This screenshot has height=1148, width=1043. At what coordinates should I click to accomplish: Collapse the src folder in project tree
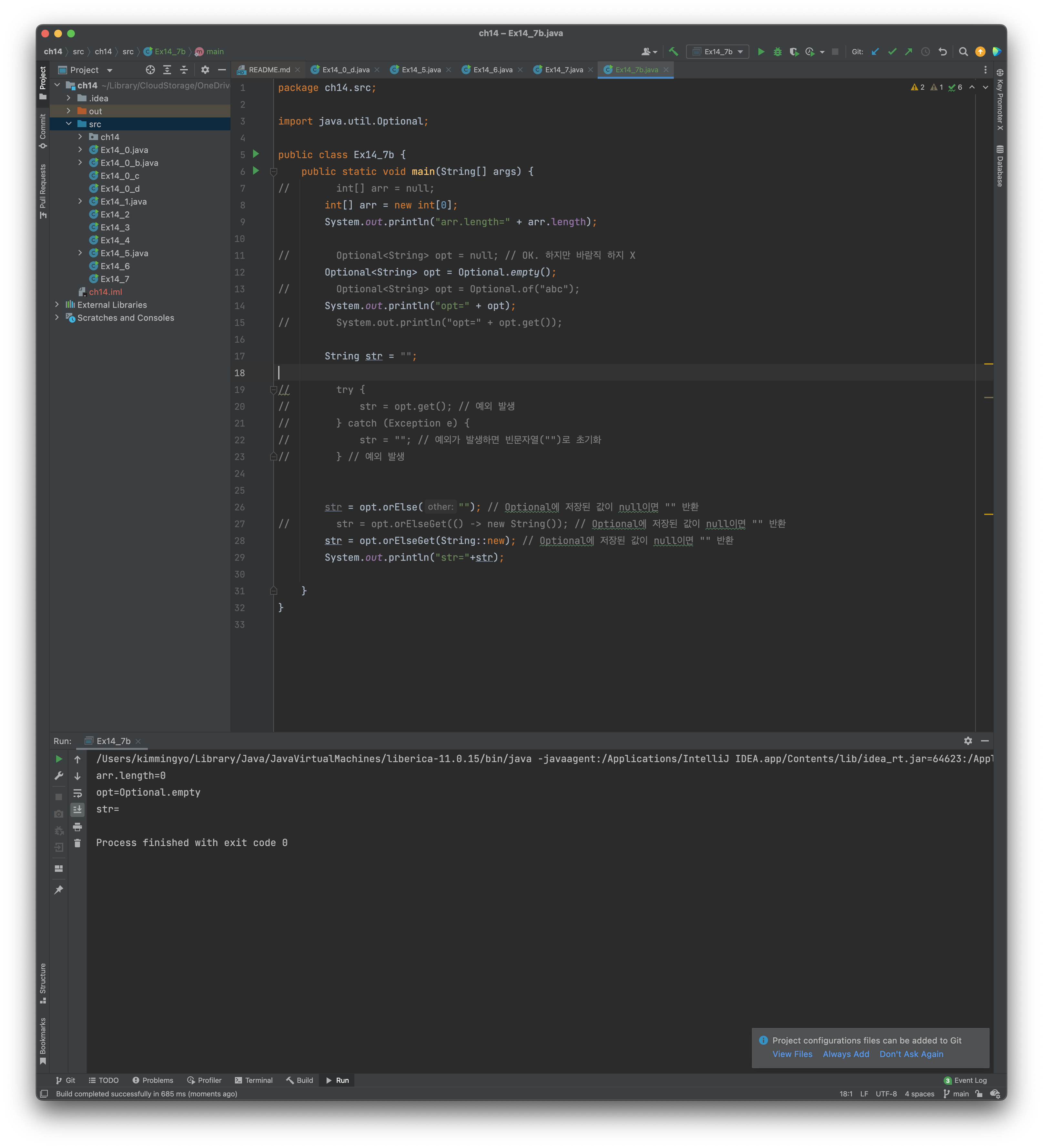tap(68, 124)
